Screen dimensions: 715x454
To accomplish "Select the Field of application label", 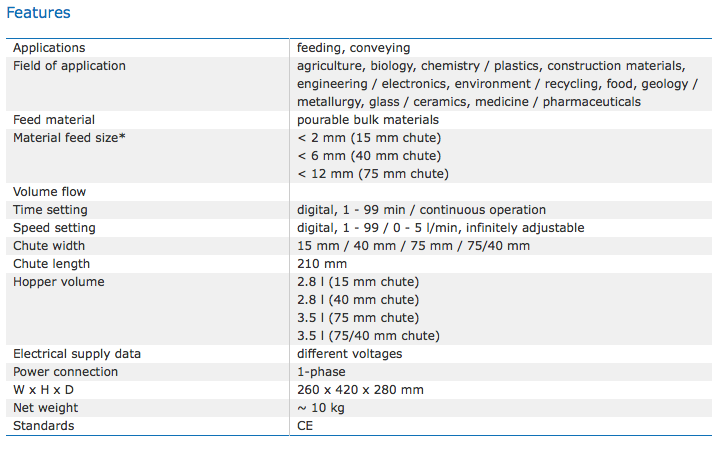I will point(69,66).
